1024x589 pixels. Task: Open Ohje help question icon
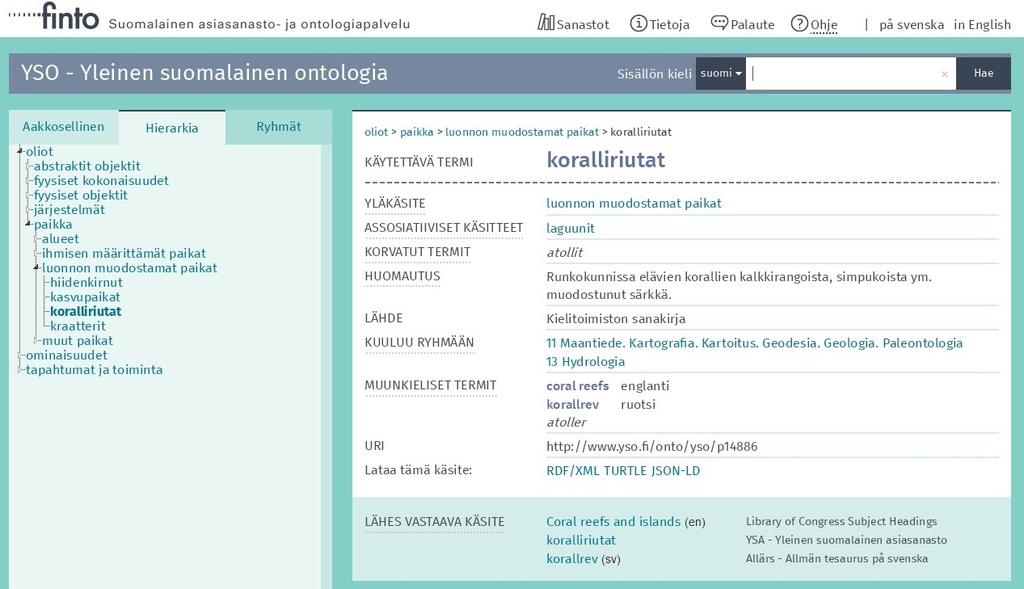tap(799, 24)
